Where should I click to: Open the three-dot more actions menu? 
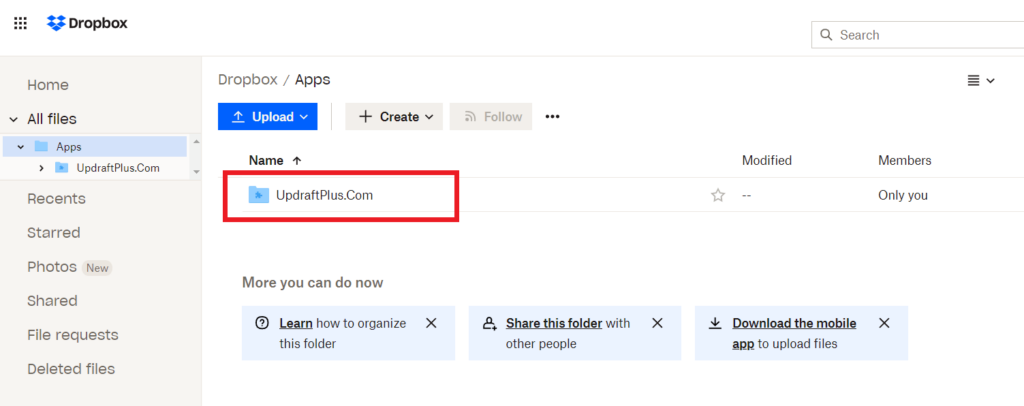552,117
